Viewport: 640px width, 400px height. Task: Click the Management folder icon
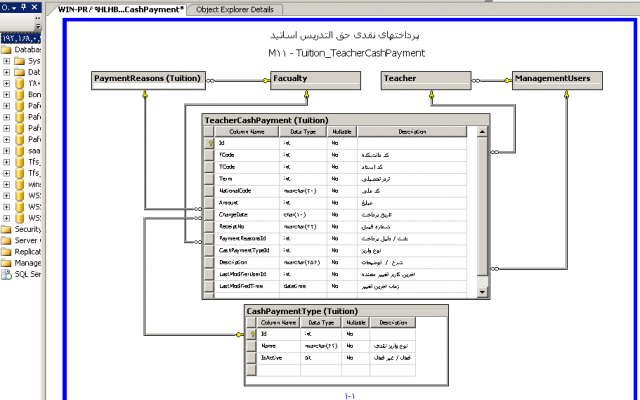(6, 263)
